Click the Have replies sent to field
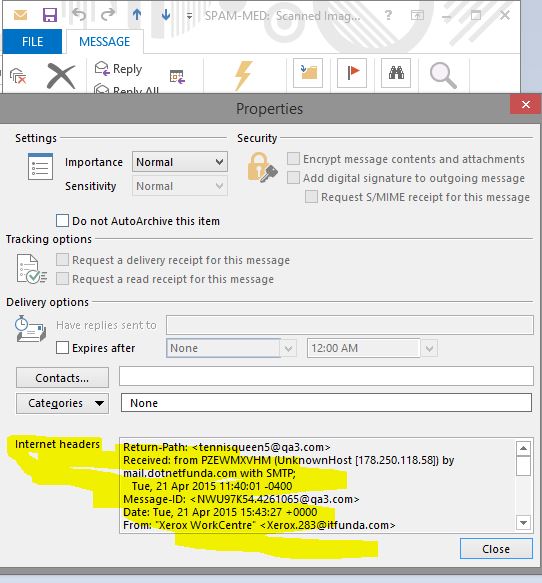Viewport: 542px width, 583px height. (349, 325)
